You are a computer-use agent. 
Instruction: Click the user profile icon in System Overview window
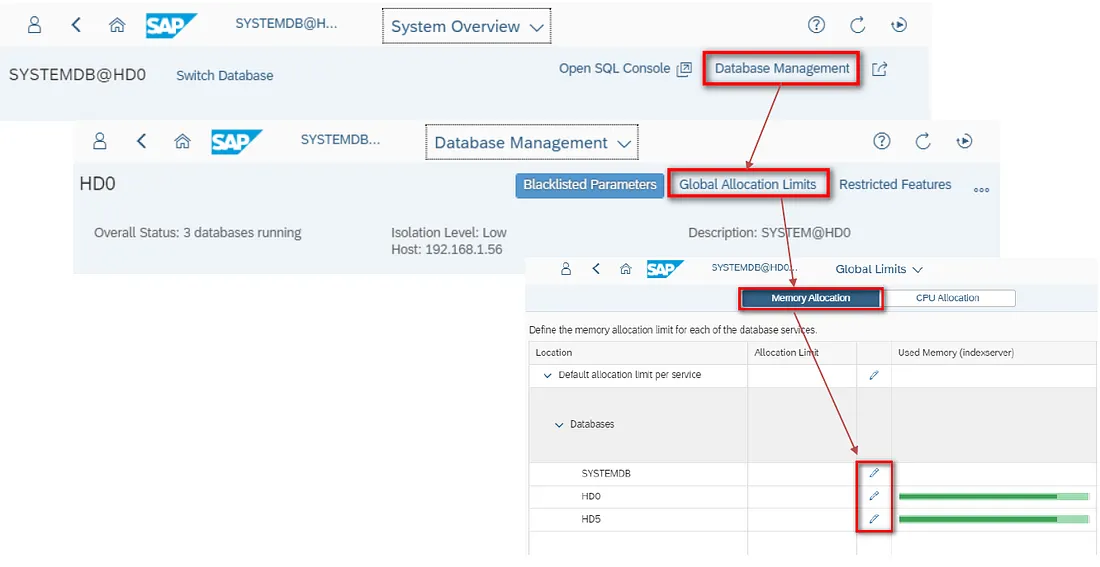(x=34, y=25)
